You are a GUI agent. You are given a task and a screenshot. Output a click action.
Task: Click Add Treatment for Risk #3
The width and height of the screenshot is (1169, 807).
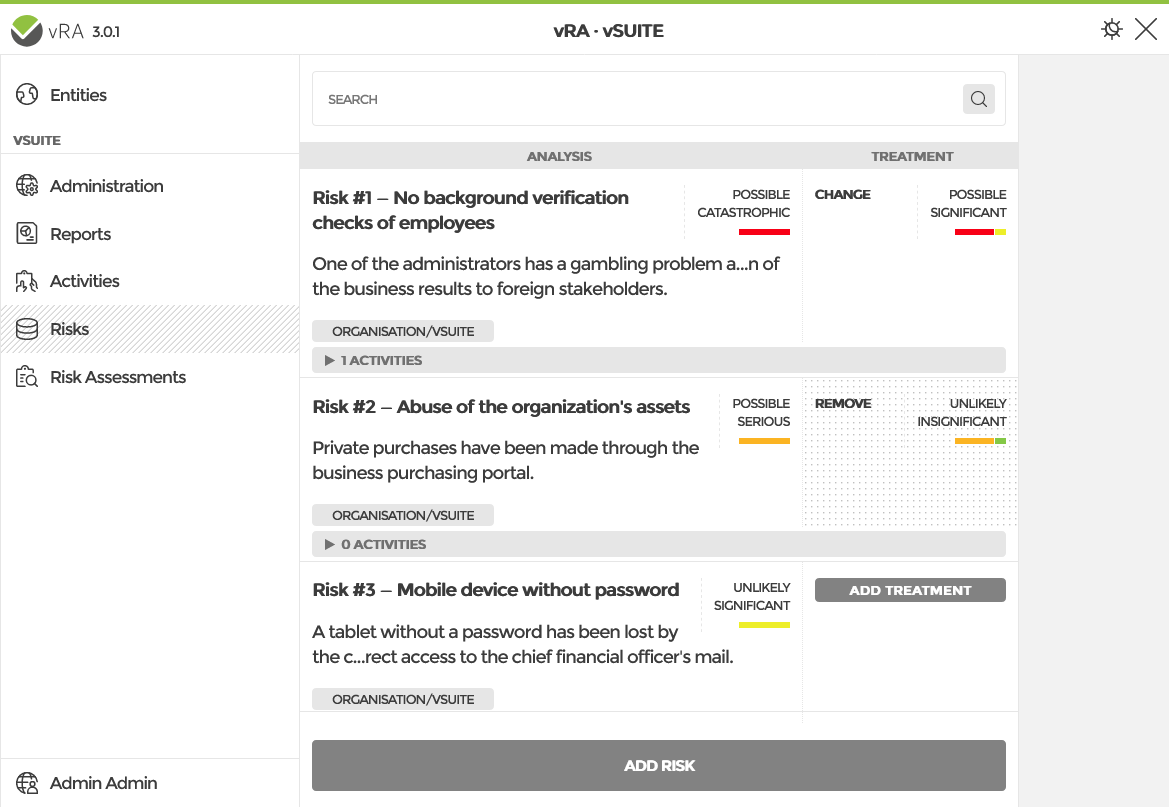pos(909,590)
